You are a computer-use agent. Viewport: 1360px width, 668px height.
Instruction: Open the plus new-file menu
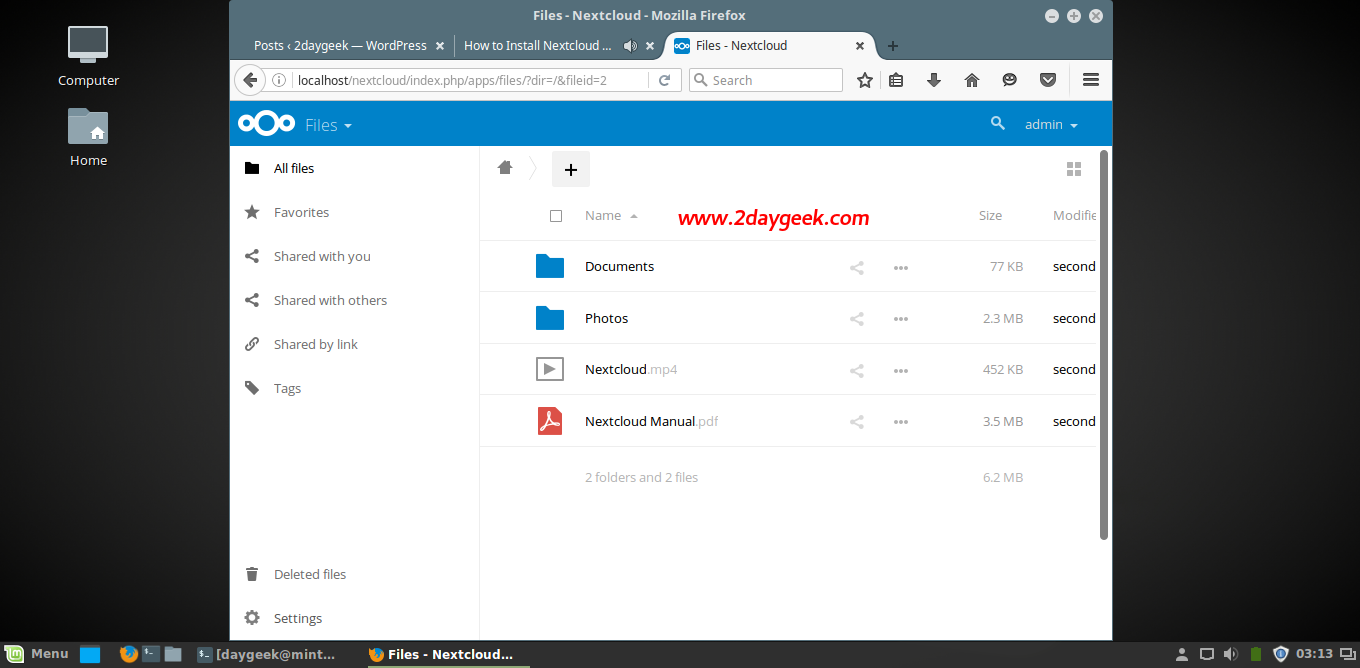[571, 169]
